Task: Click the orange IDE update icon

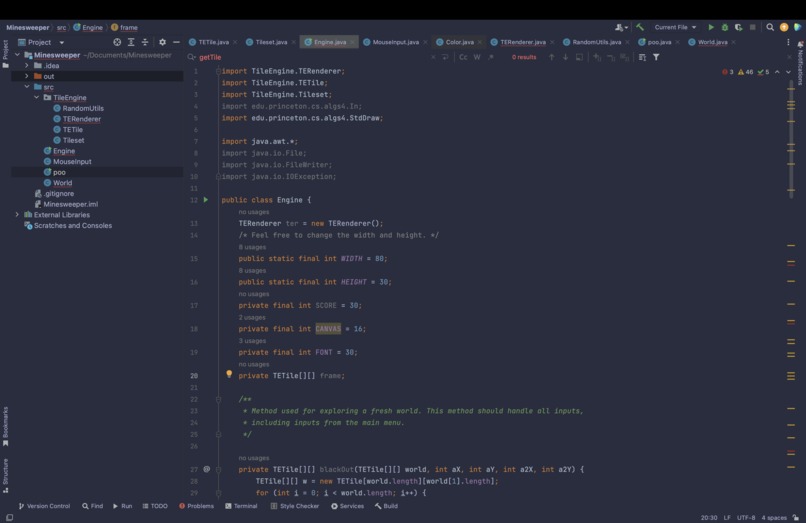Action: tap(784, 27)
